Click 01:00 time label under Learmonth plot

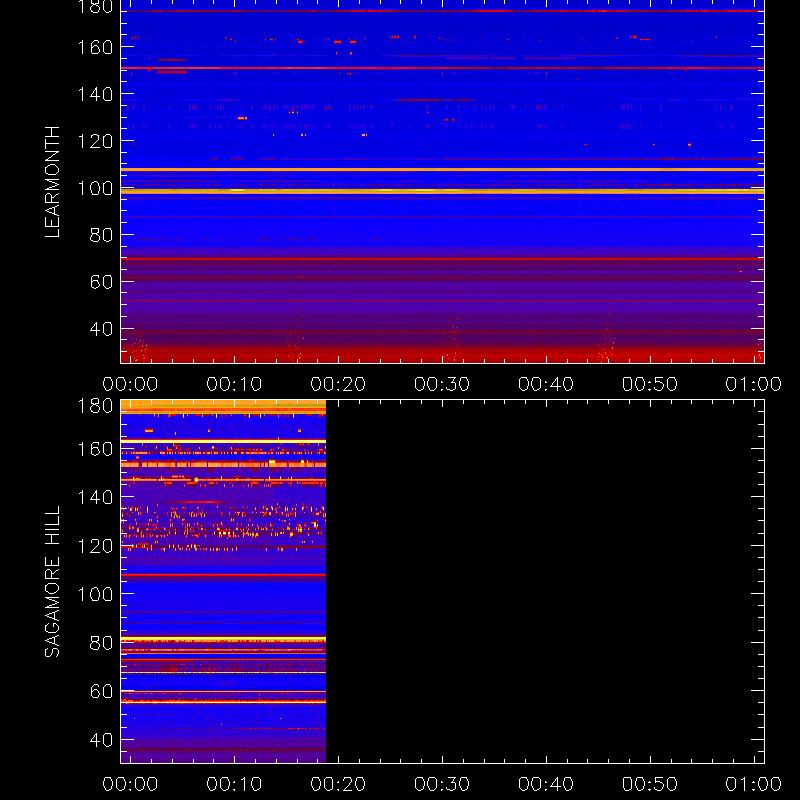754,384
